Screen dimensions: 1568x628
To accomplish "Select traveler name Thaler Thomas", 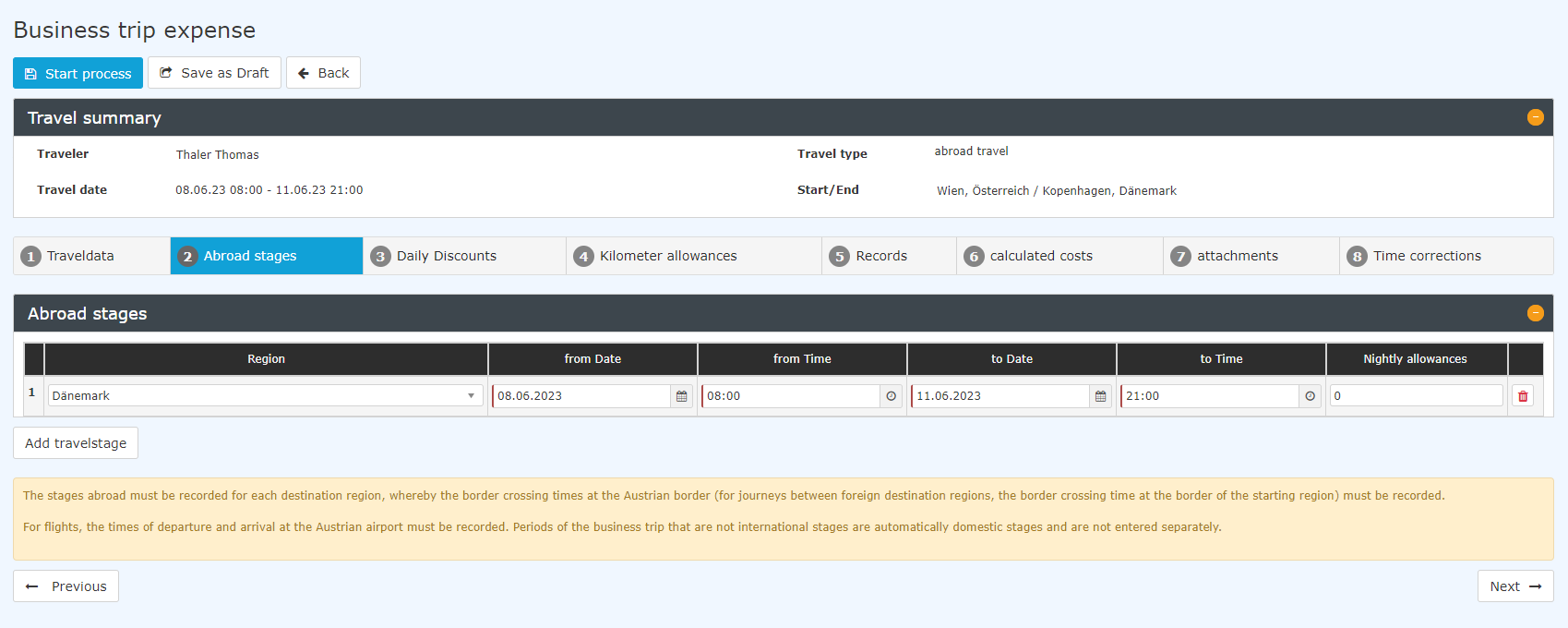I will [218, 155].
